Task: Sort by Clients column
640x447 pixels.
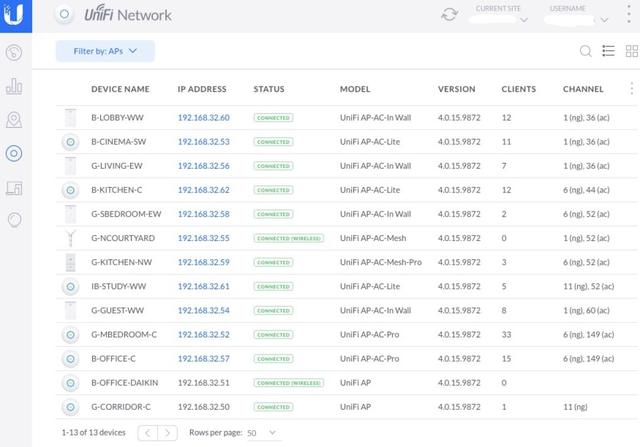Action: pyautogui.click(x=518, y=89)
